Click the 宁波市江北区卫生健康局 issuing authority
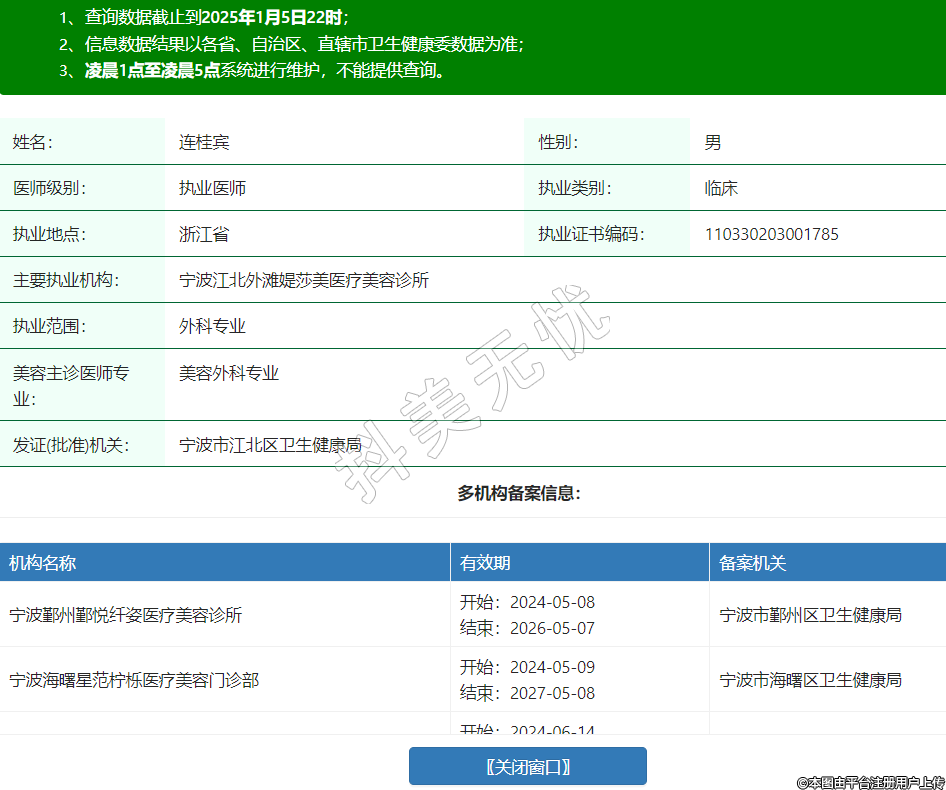Viewport: 946px width, 790px height. click(270, 445)
